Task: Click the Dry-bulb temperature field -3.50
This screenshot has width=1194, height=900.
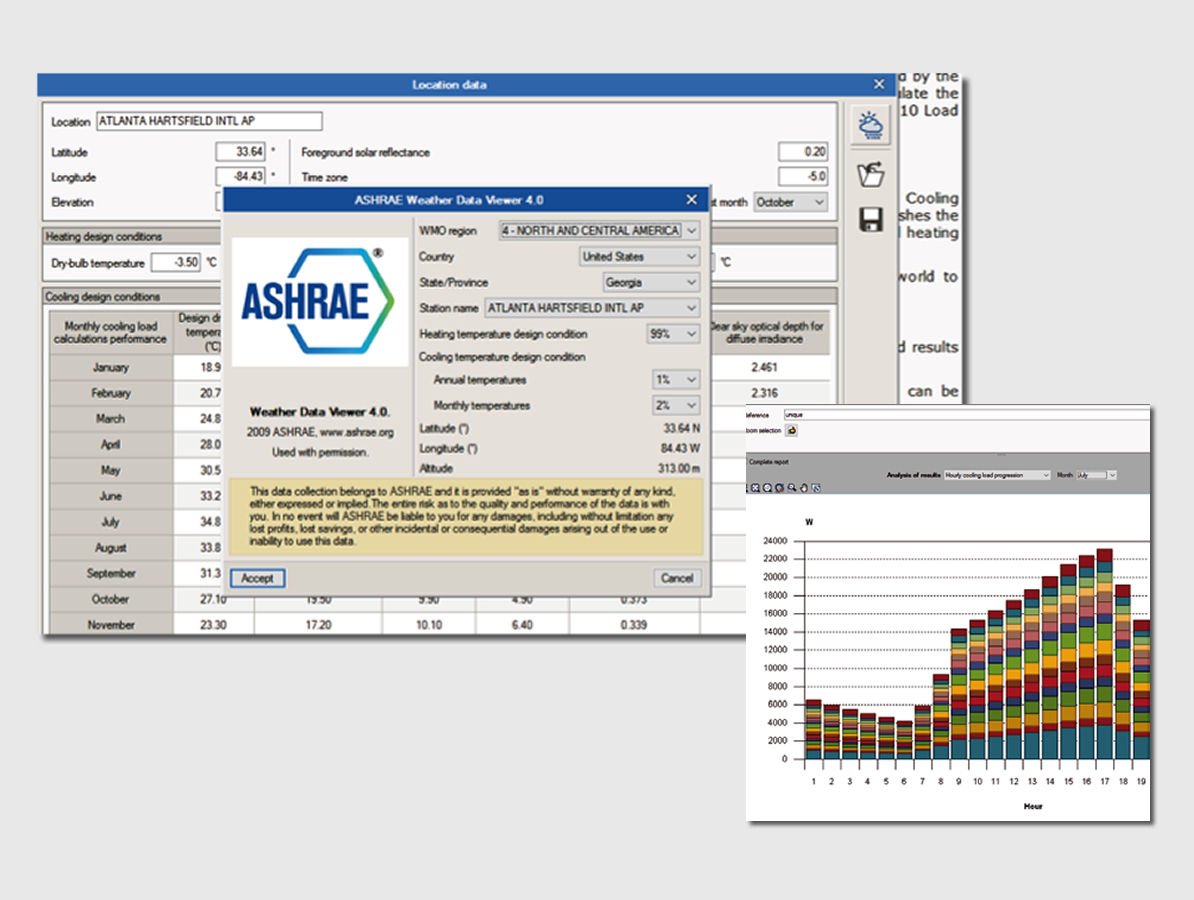Action: tap(176, 263)
